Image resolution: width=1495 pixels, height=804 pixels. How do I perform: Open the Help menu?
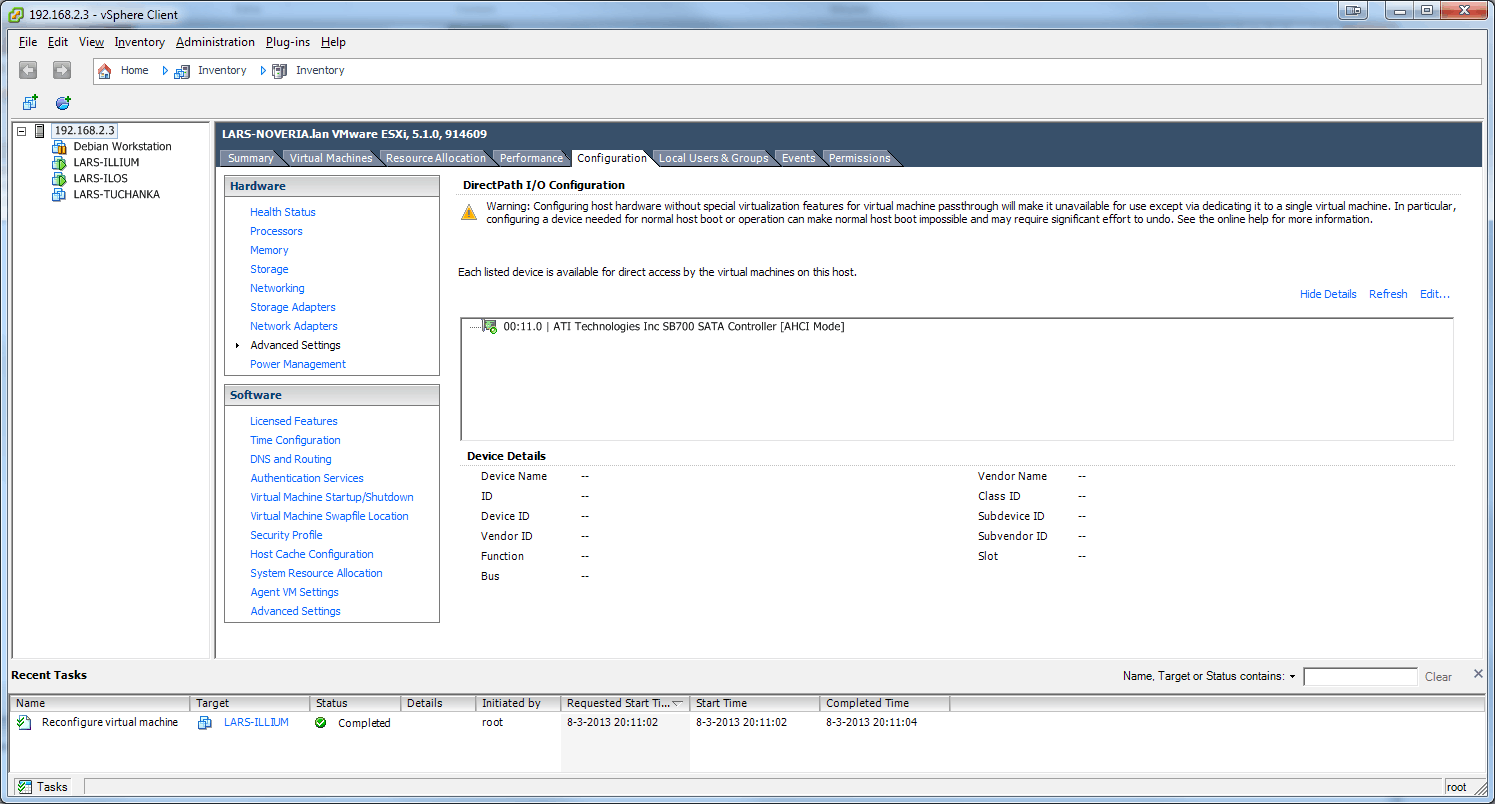333,42
